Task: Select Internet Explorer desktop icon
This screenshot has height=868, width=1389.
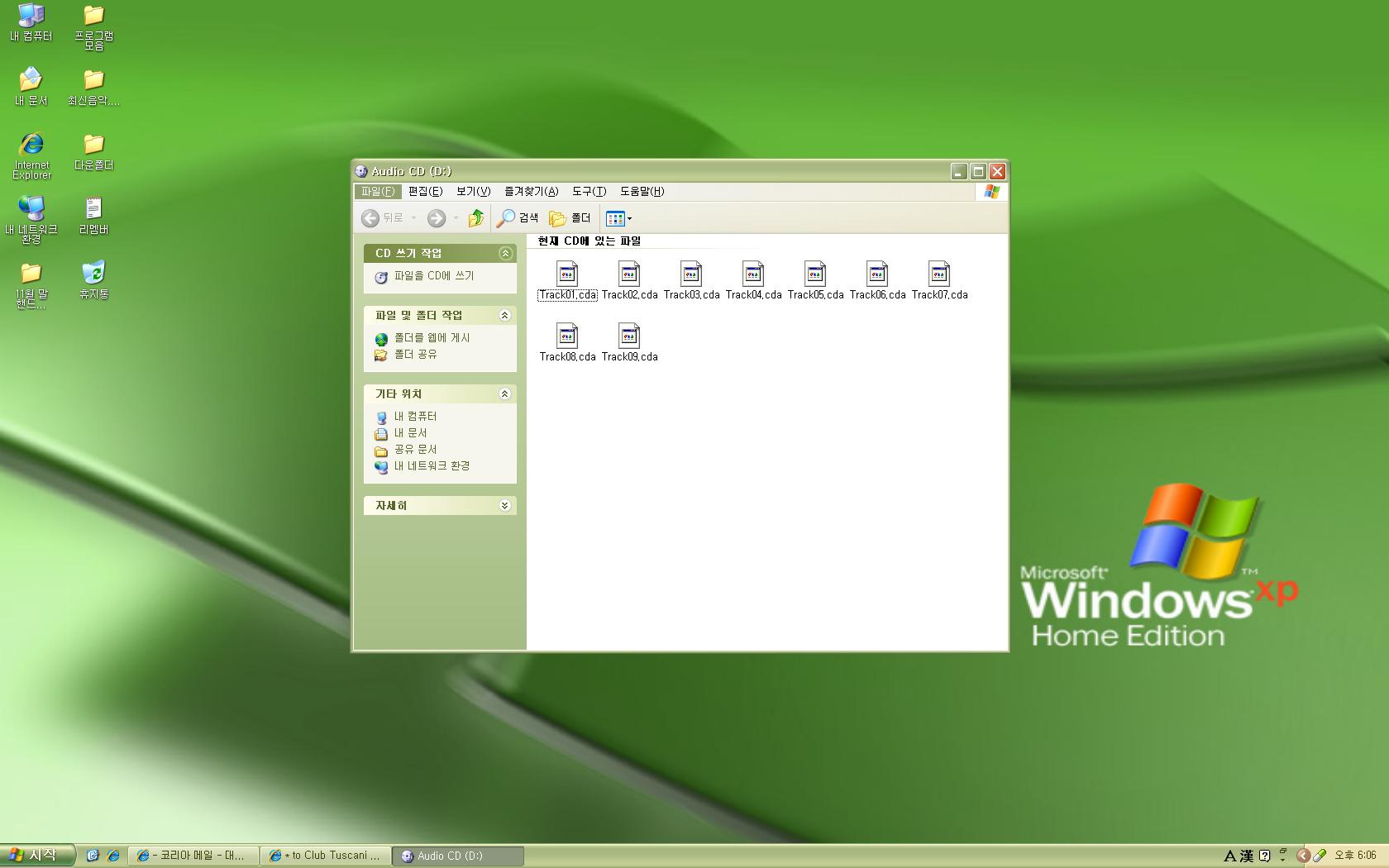Action: click(x=31, y=155)
